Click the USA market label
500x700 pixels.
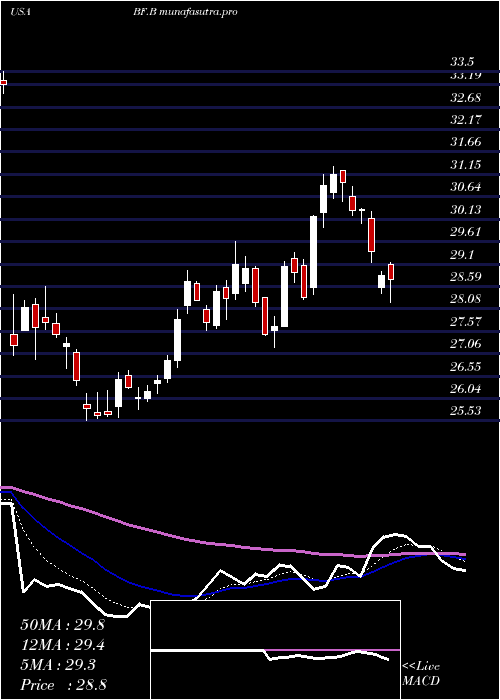point(20,12)
